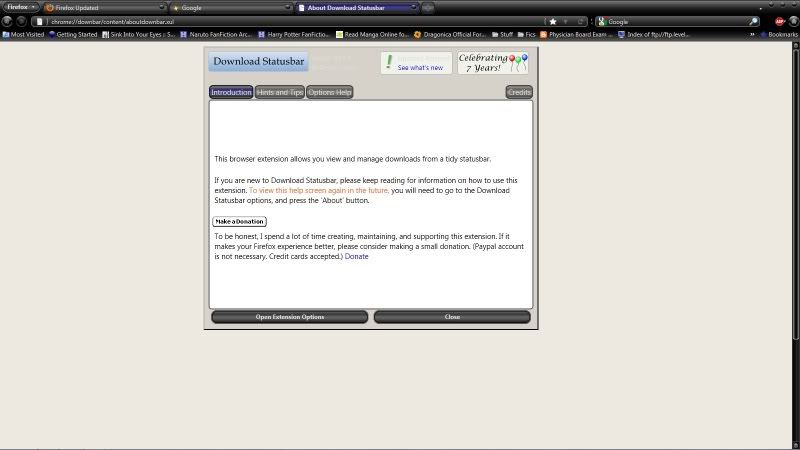The height and width of the screenshot is (450, 800).
Task: Reload the current page
Action: pos(580,21)
